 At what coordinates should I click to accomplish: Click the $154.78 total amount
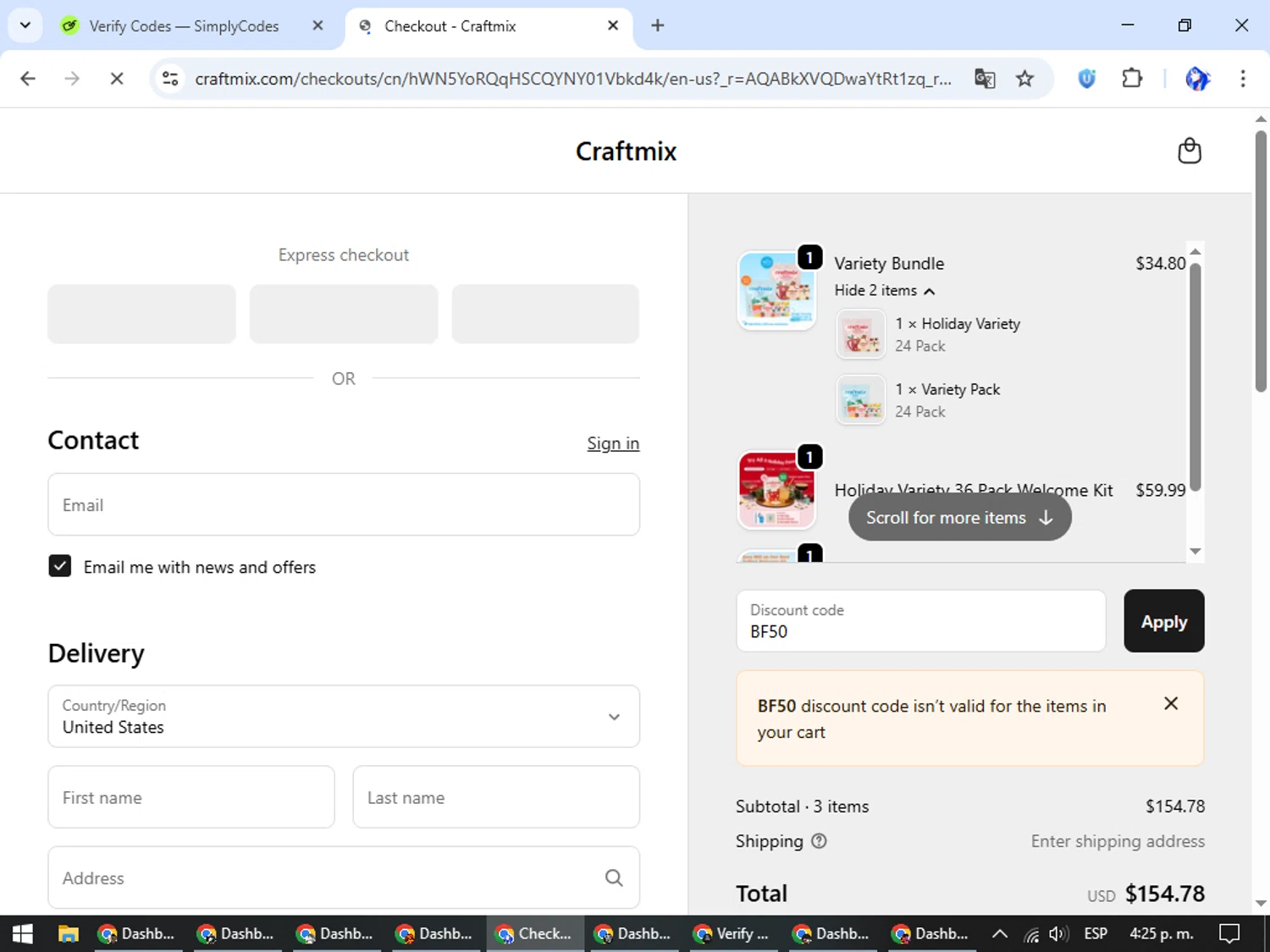point(1165,894)
